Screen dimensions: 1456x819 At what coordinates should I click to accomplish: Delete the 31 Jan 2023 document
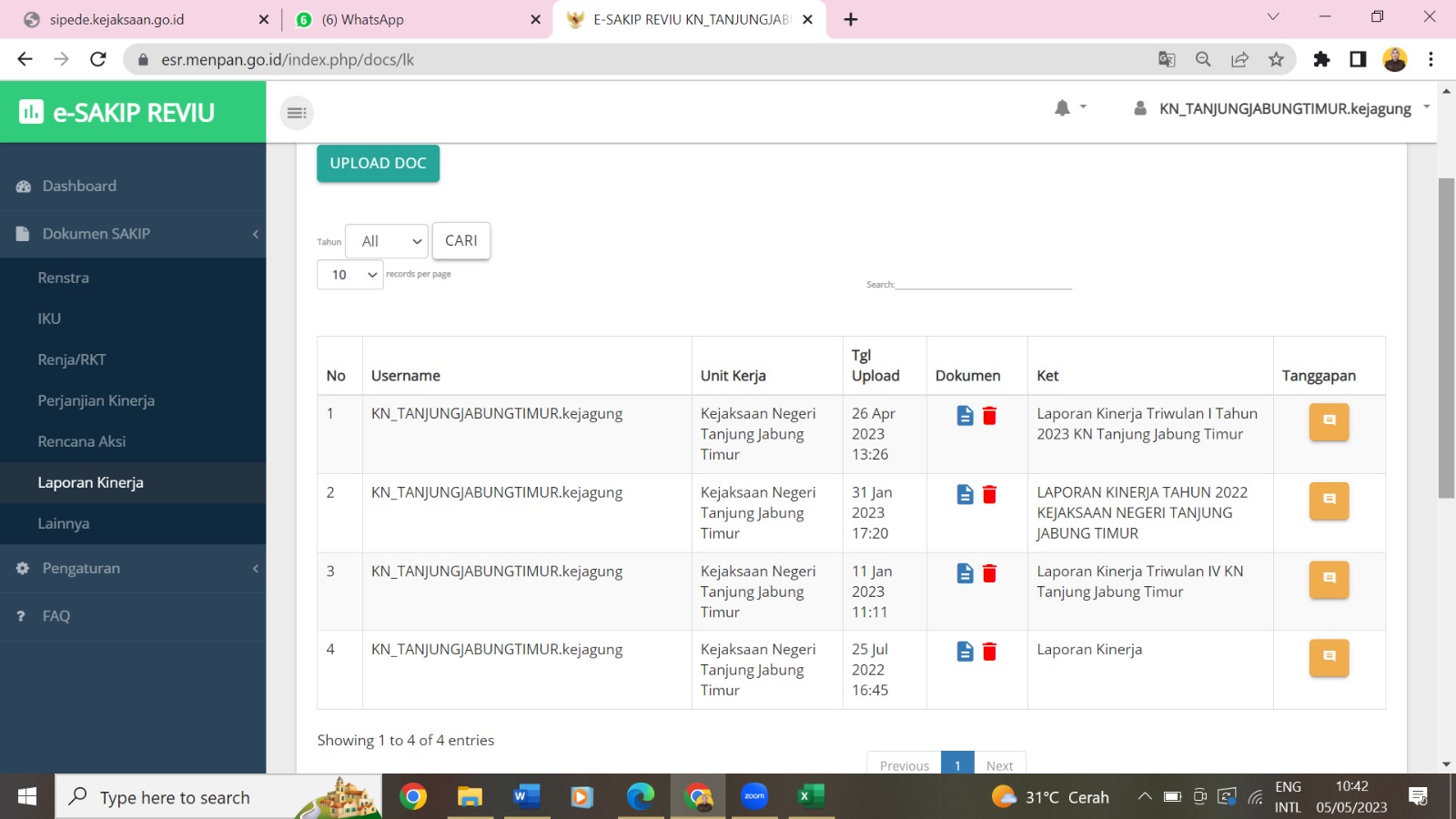[x=989, y=494]
